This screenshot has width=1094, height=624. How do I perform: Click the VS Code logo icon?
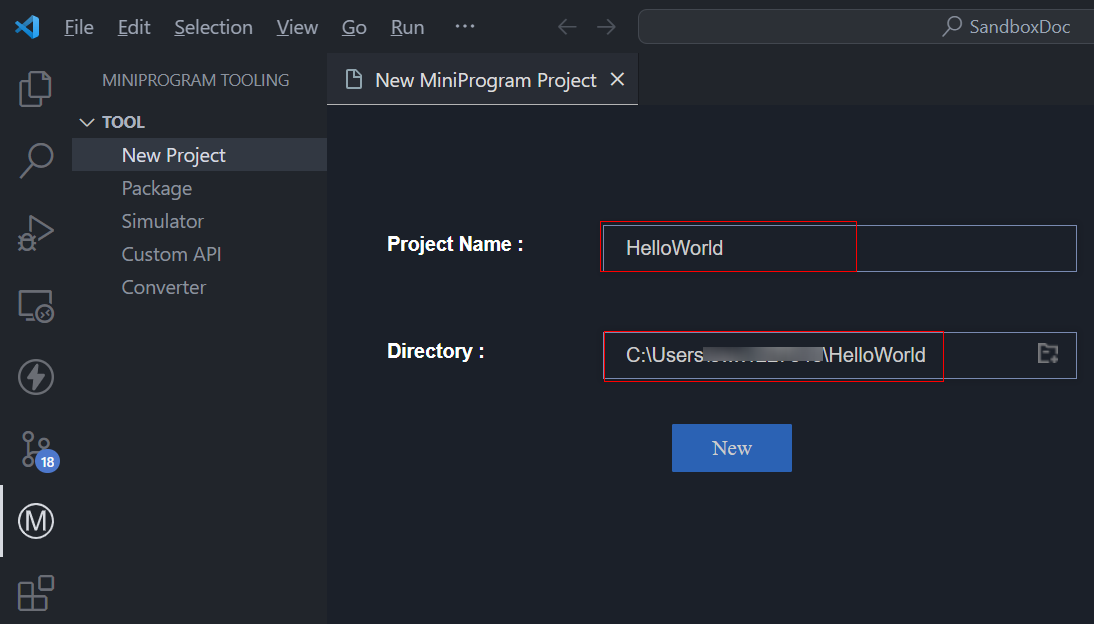point(27,27)
